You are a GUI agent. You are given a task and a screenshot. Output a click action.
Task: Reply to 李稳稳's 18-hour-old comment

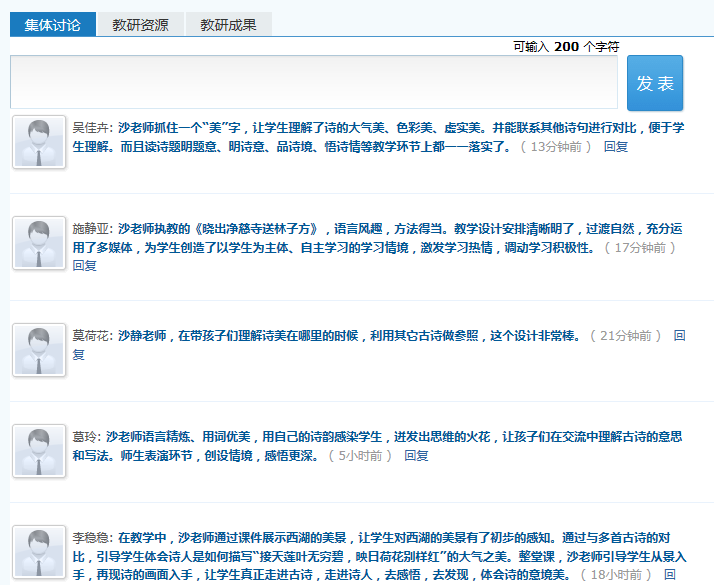tap(669, 575)
